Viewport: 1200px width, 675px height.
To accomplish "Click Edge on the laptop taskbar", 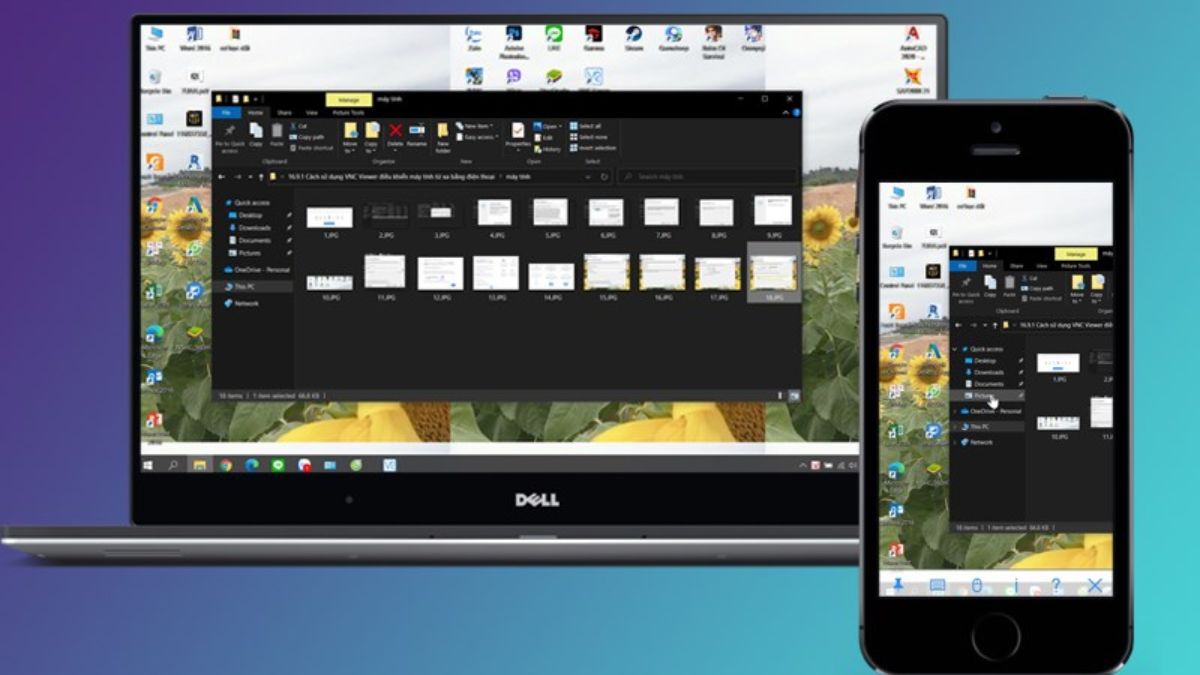I will (x=251, y=465).
